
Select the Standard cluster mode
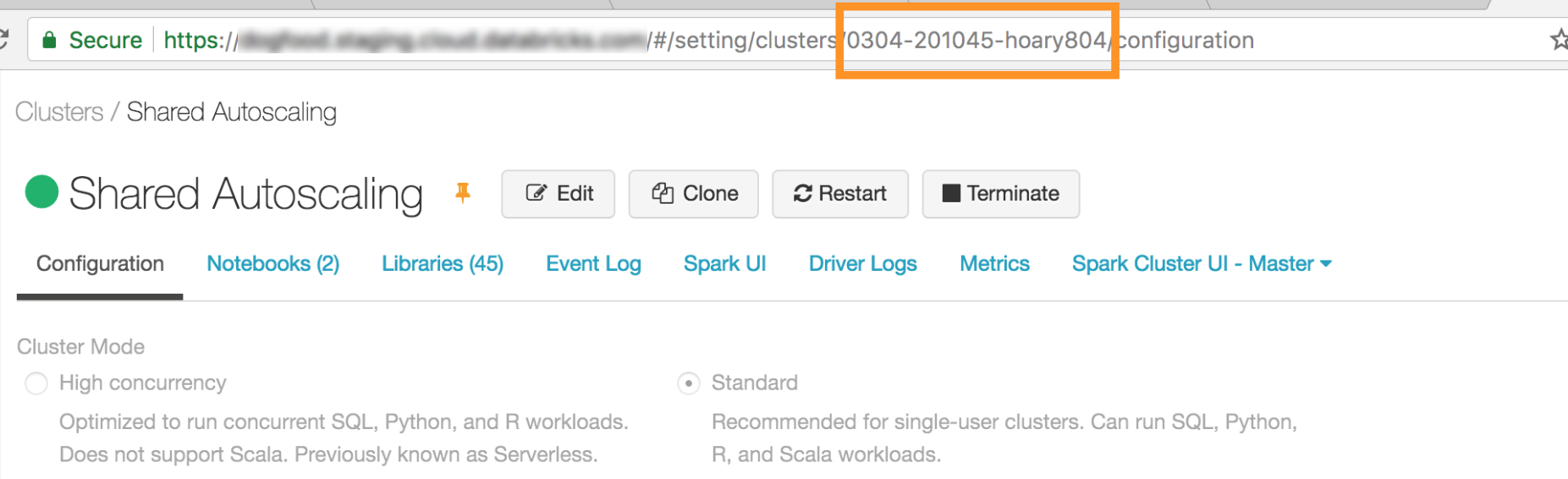coord(689,383)
